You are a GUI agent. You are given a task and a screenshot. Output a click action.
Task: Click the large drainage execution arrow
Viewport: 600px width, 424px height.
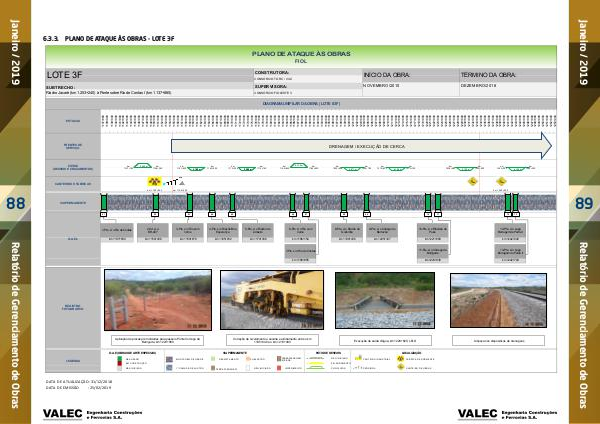(362, 145)
